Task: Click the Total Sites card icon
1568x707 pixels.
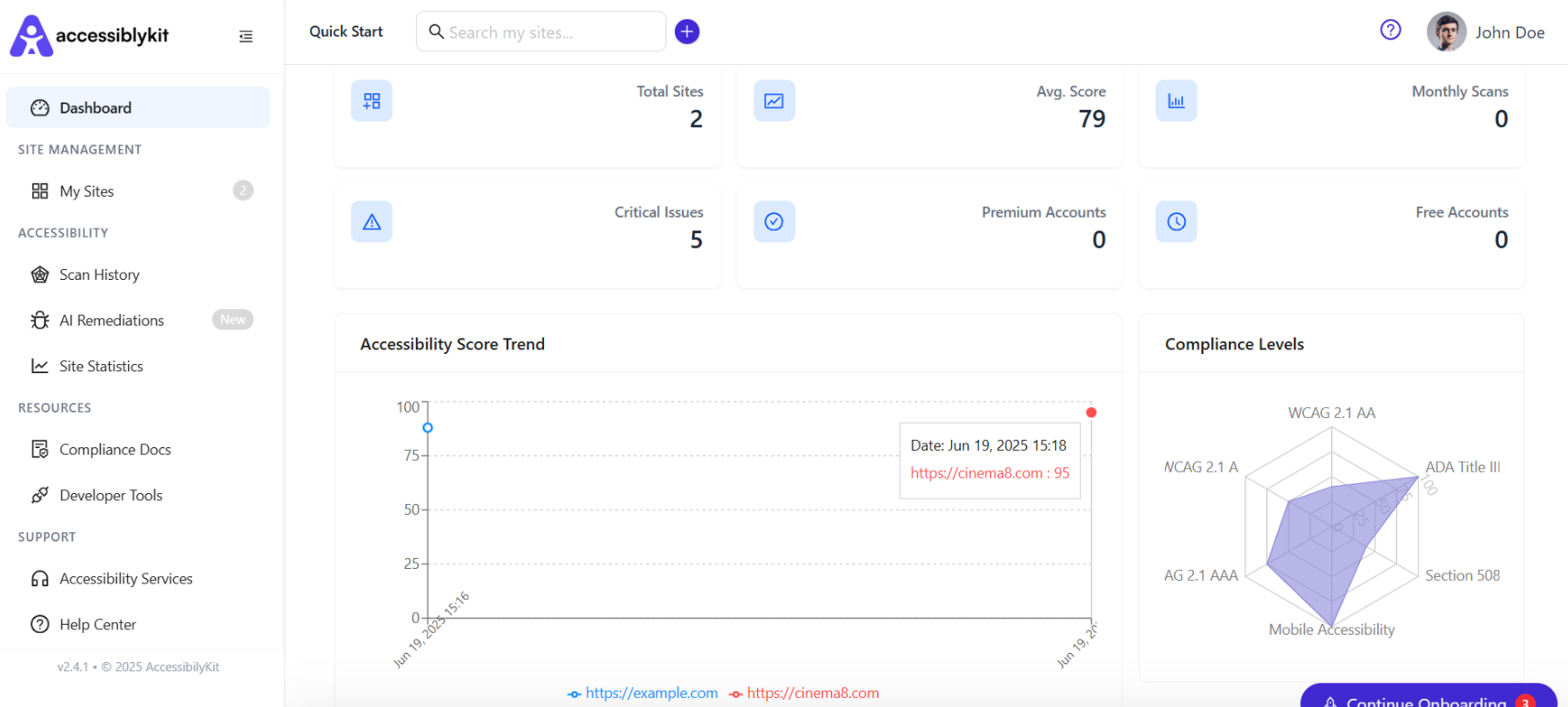Action: coord(372,101)
